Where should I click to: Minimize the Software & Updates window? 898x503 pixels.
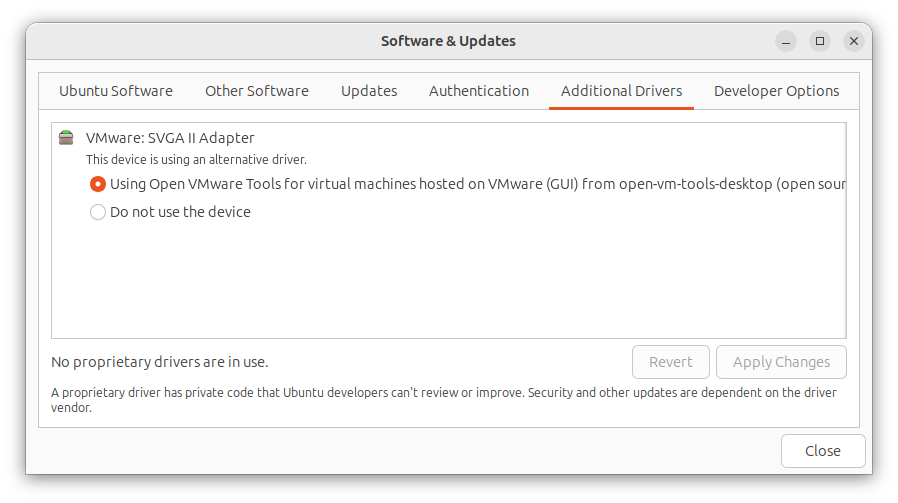[786, 41]
